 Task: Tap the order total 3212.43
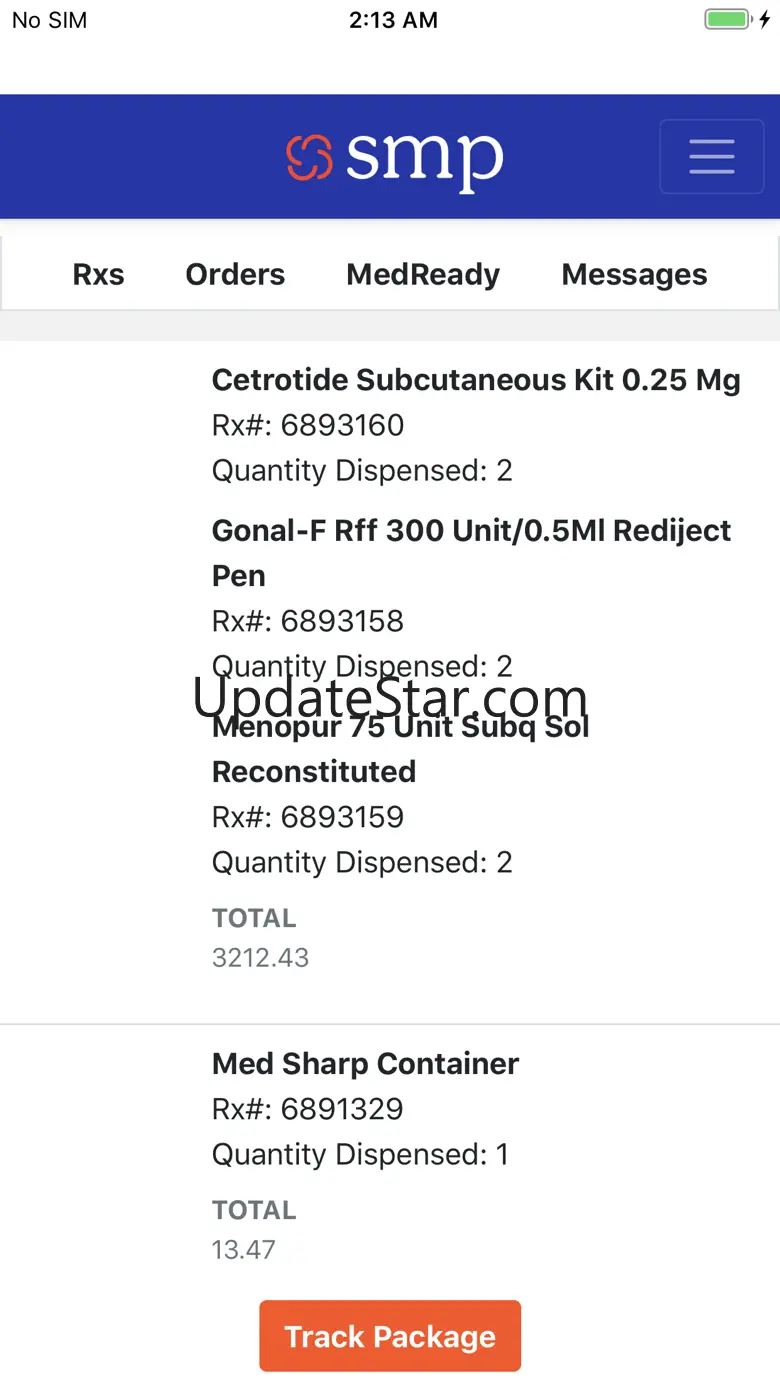coord(260,958)
